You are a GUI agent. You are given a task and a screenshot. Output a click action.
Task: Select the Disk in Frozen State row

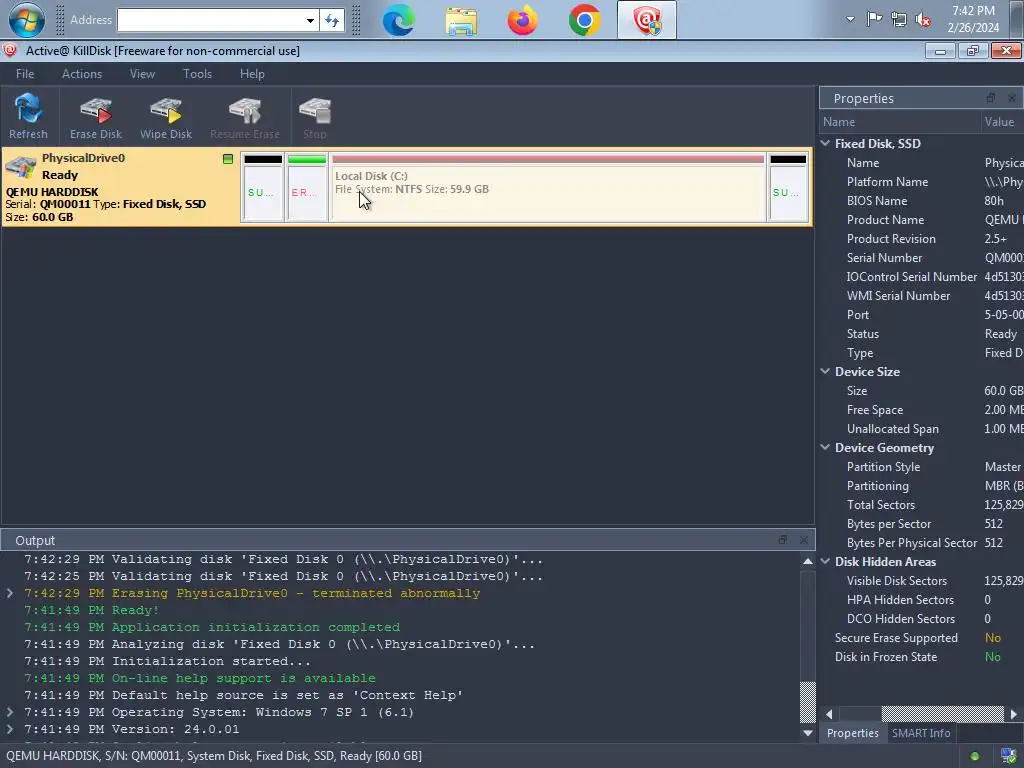tap(921, 656)
